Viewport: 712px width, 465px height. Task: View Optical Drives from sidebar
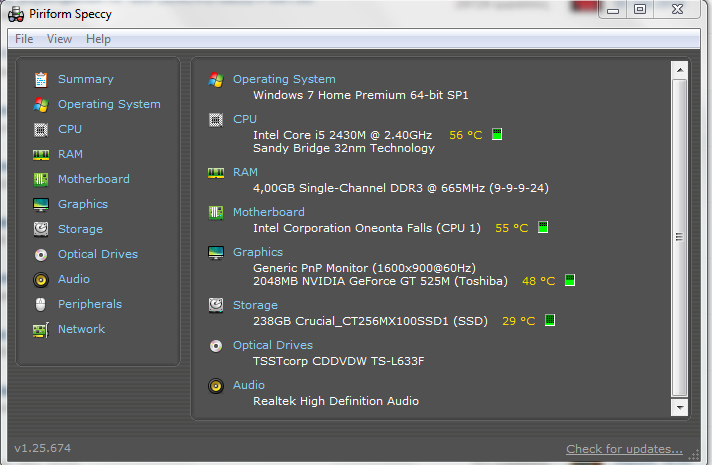point(98,254)
